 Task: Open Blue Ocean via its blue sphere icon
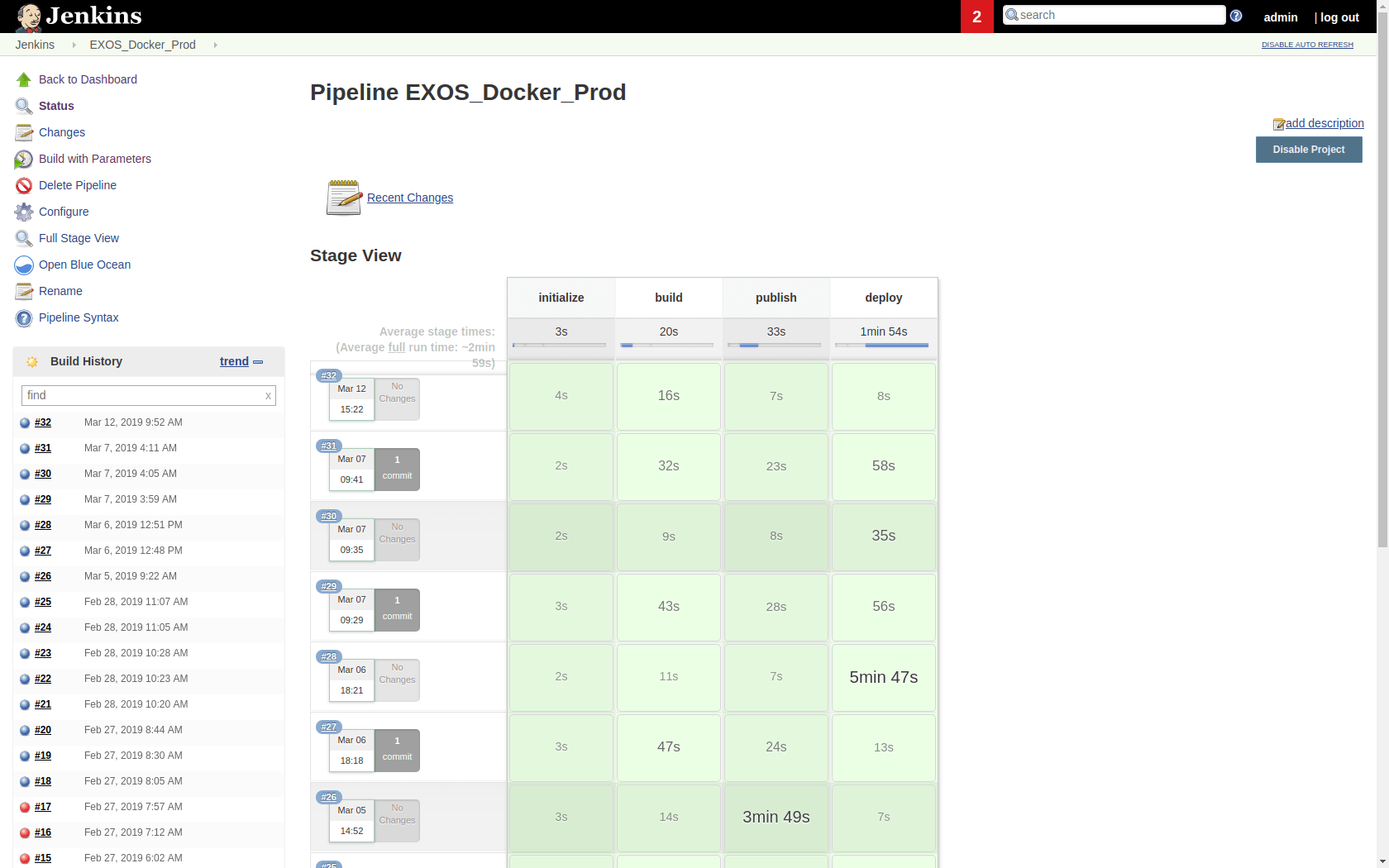(x=23, y=265)
